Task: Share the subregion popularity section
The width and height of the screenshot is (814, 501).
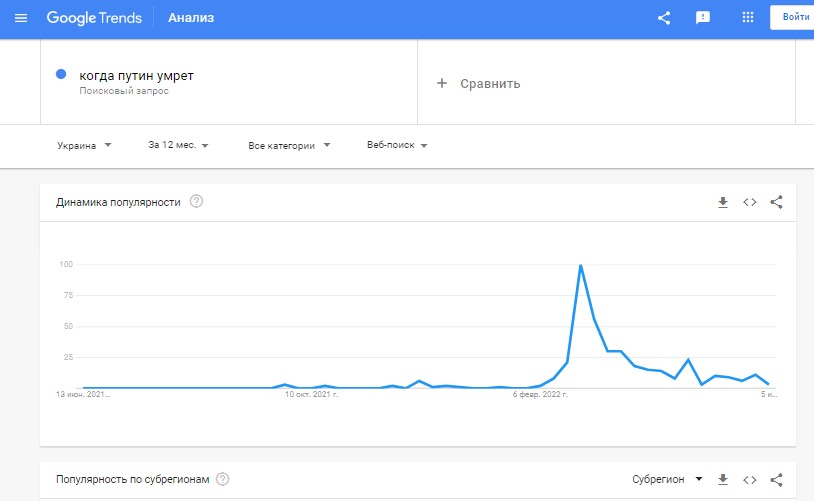Action: tap(777, 480)
